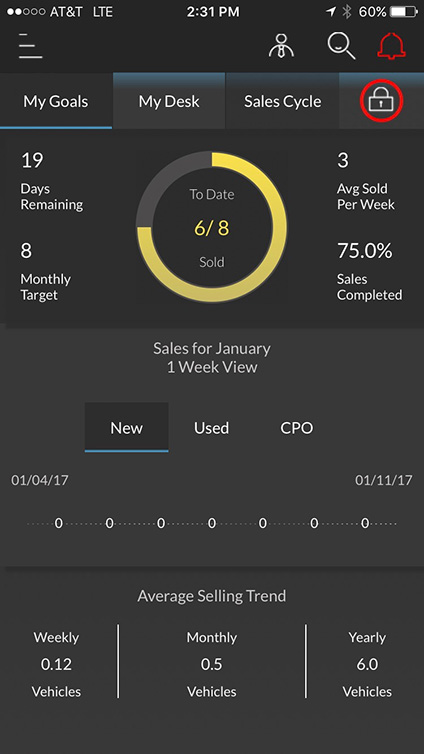The height and width of the screenshot is (754, 424).
Task: Open the hamburger menu icon
Action: click(x=30, y=47)
